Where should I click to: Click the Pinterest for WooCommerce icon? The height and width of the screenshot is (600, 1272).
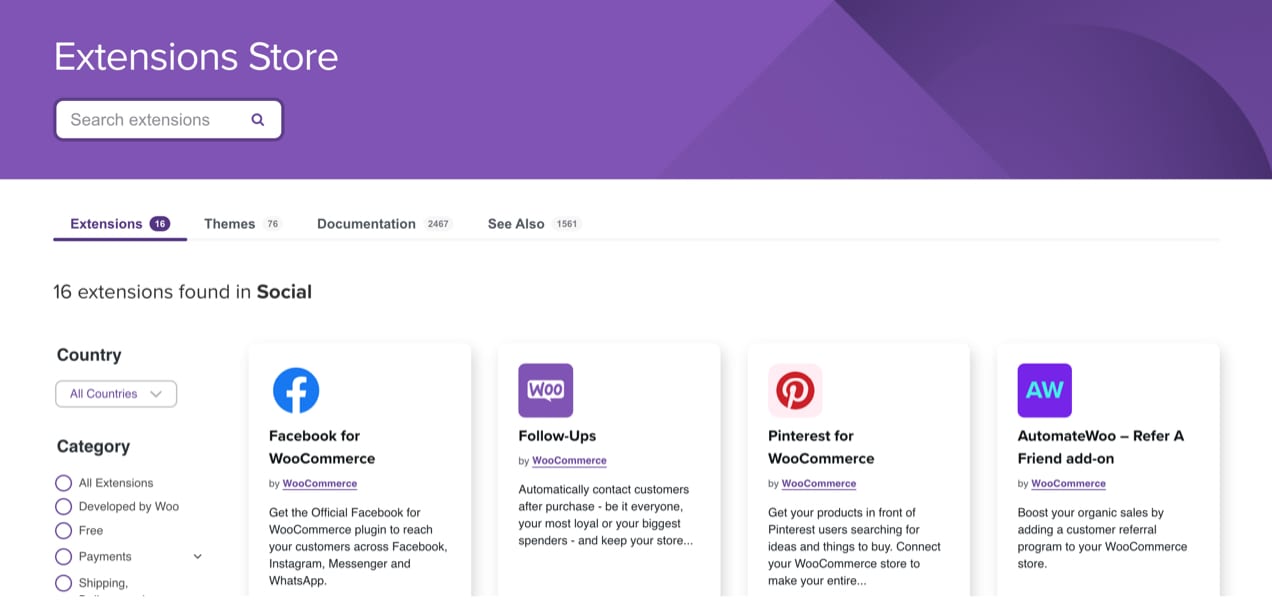point(795,391)
